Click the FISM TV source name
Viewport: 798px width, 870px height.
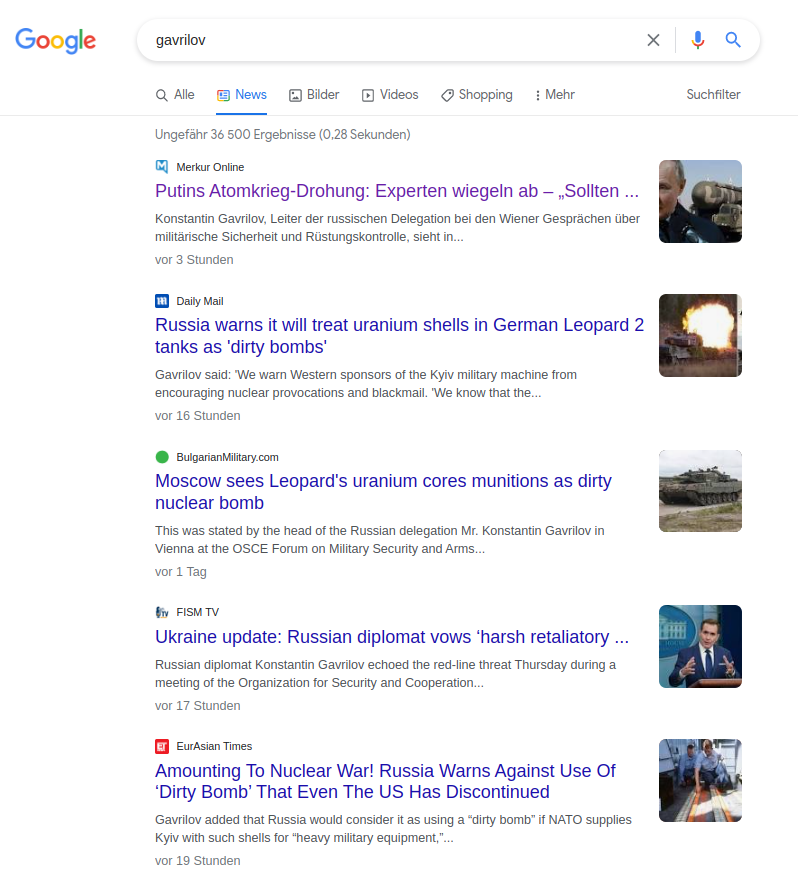(x=198, y=613)
